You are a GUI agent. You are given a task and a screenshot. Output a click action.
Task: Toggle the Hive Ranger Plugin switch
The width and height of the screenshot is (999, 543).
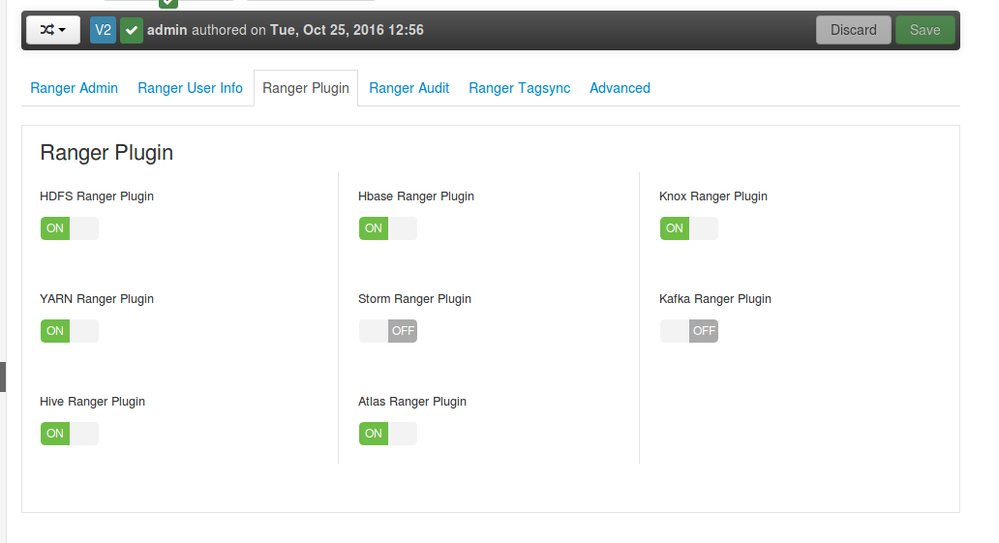click(69, 433)
